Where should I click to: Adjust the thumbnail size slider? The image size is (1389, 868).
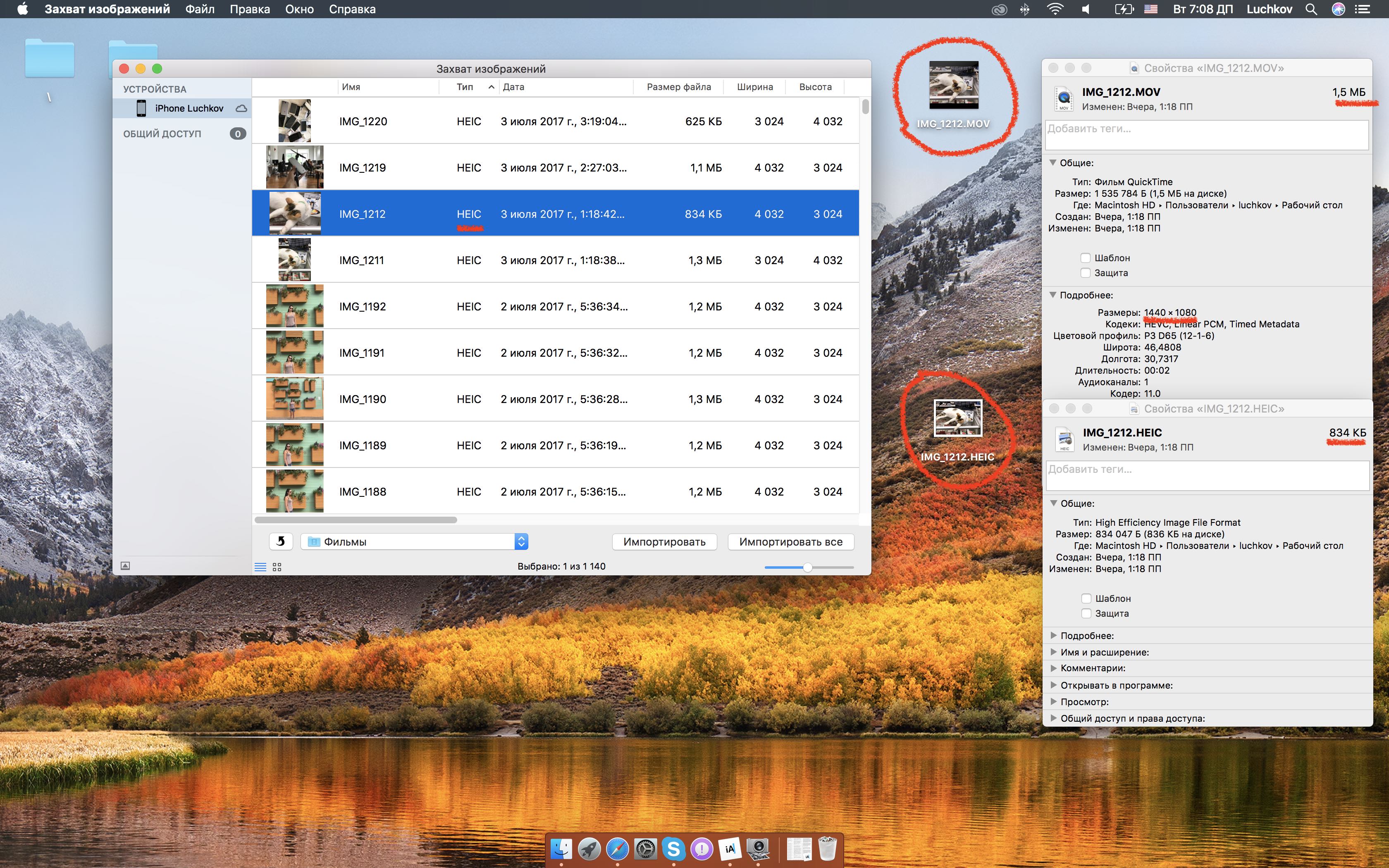(x=808, y=567)
